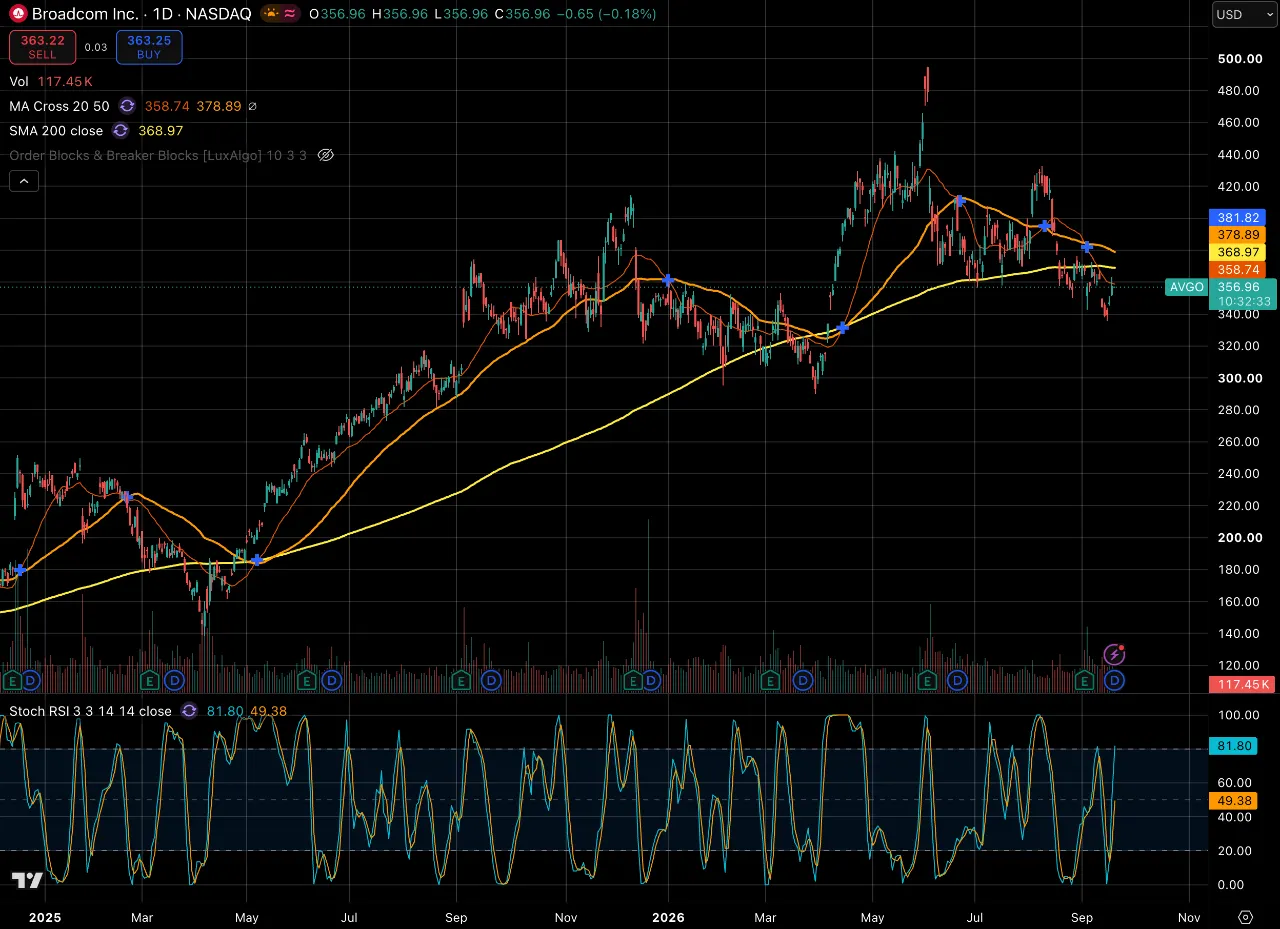Click the red 117.45K volume scale label
This screenshot has height=929, width=1280.
pos(1241,685)
